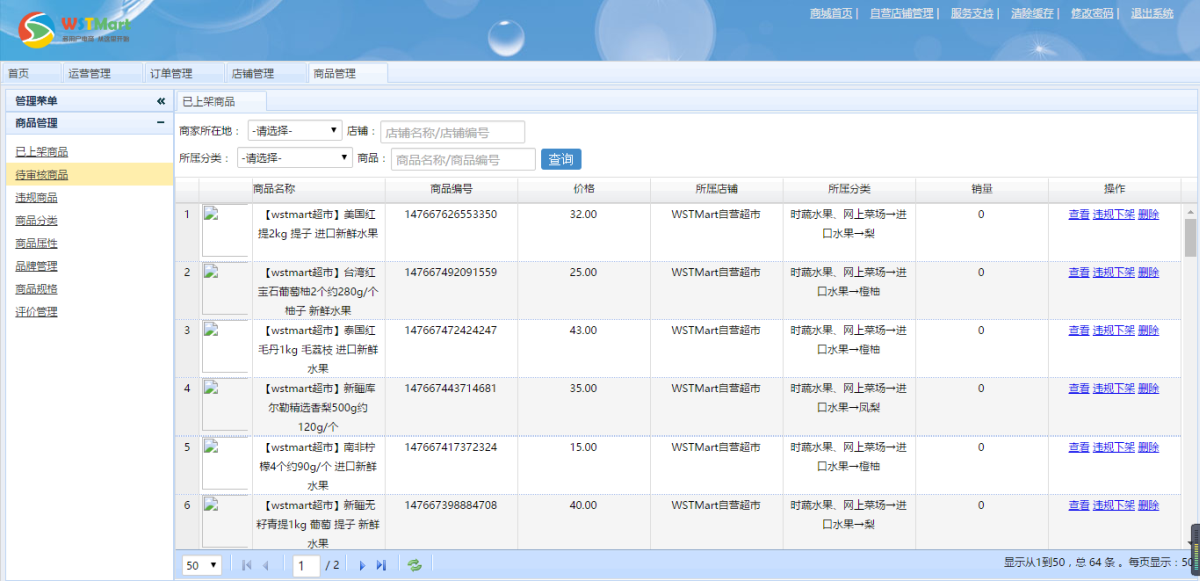The width and height of the screenshot is (1200, 581).
Task: Click product thumbnail for 新疆库尔勒香梨
Action: [x=225, y=405]
